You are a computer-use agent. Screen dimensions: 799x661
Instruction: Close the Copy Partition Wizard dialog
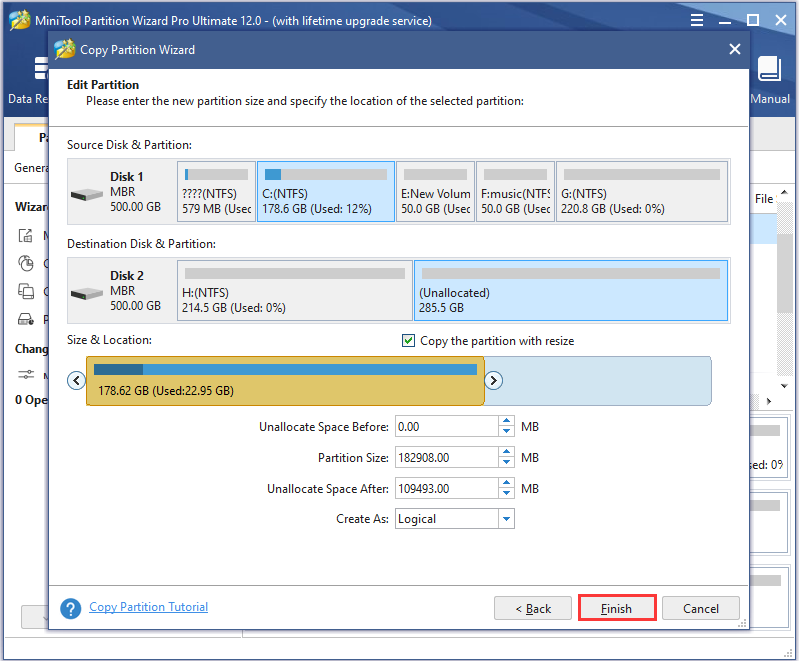point(734,49)
